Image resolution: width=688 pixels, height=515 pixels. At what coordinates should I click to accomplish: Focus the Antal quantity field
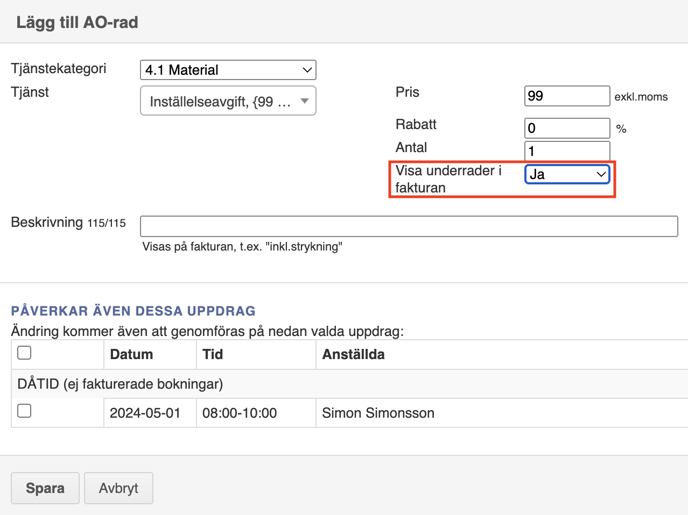point(567,151)
